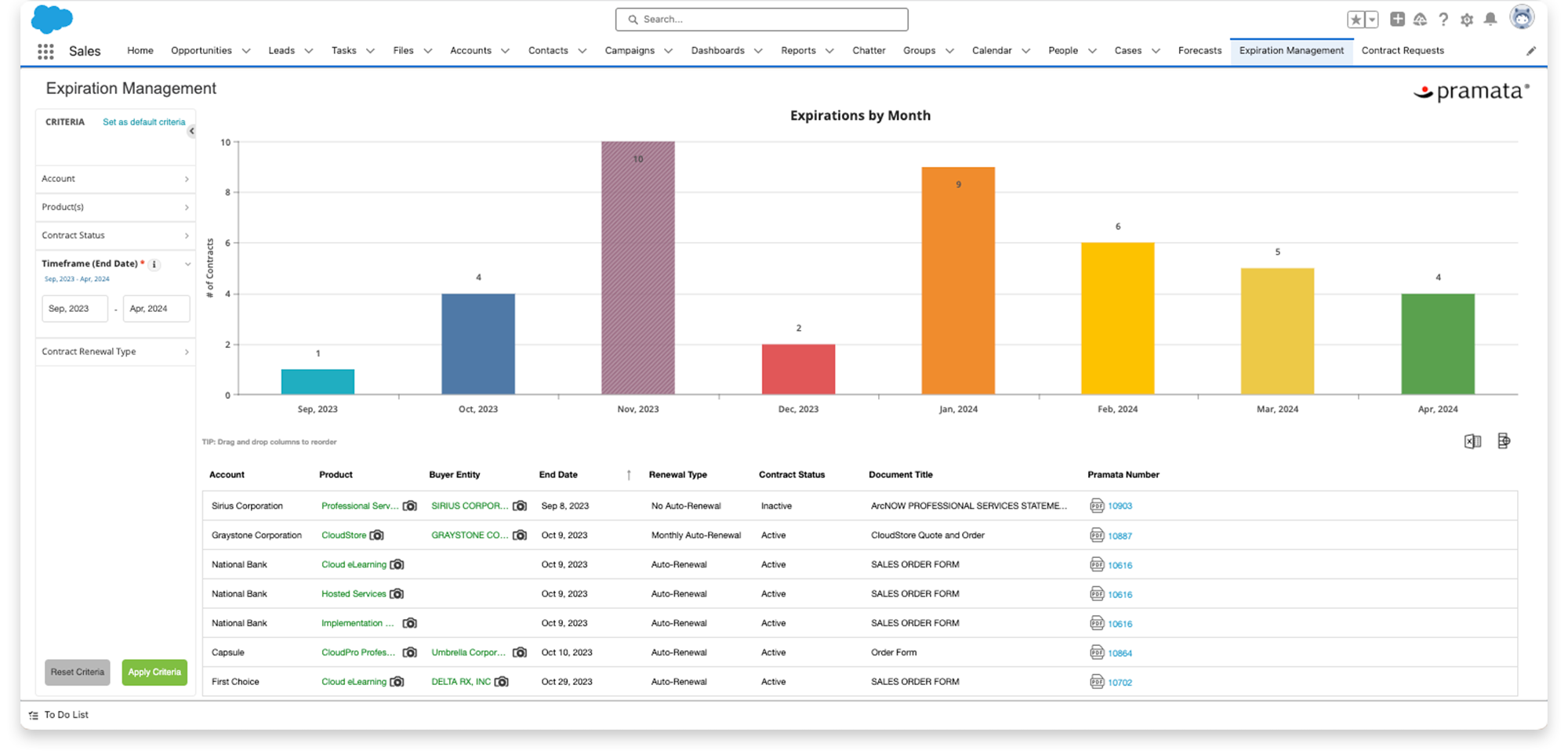
Task: Click the Reset Criteria button
Action: [x=78, y=672]
